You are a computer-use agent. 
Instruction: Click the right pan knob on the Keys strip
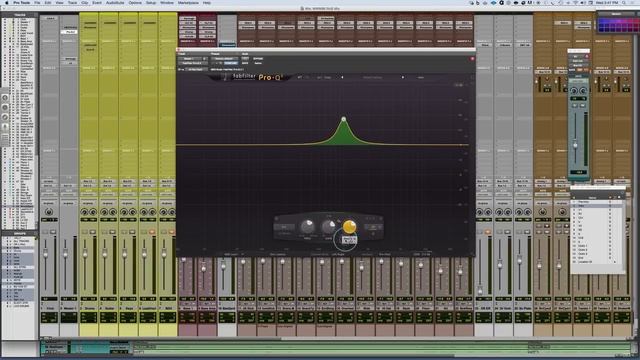(x=133, y=212)
